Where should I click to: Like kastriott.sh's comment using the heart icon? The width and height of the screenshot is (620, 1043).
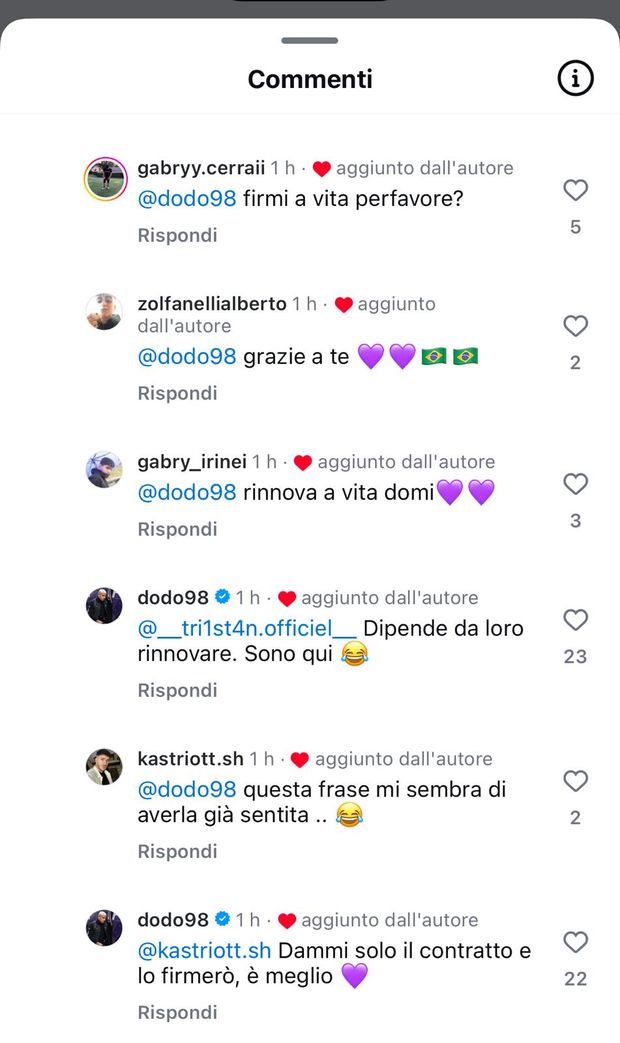point(575,781)
